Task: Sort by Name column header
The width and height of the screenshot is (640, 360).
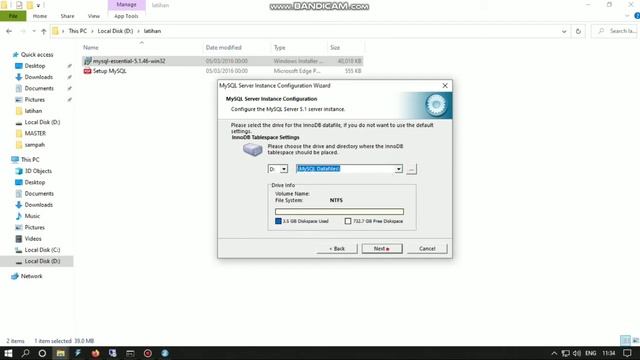Action: (x=142, y=47)
